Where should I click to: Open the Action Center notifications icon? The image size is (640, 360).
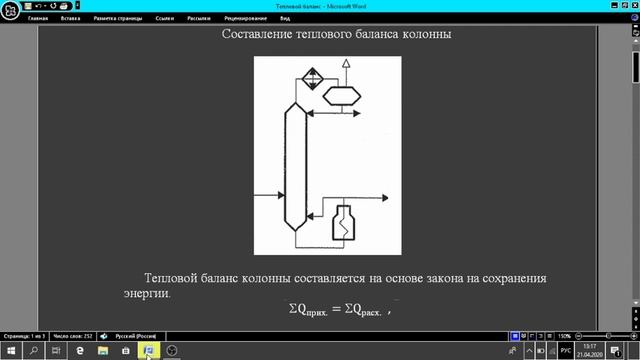coord(616,351)
